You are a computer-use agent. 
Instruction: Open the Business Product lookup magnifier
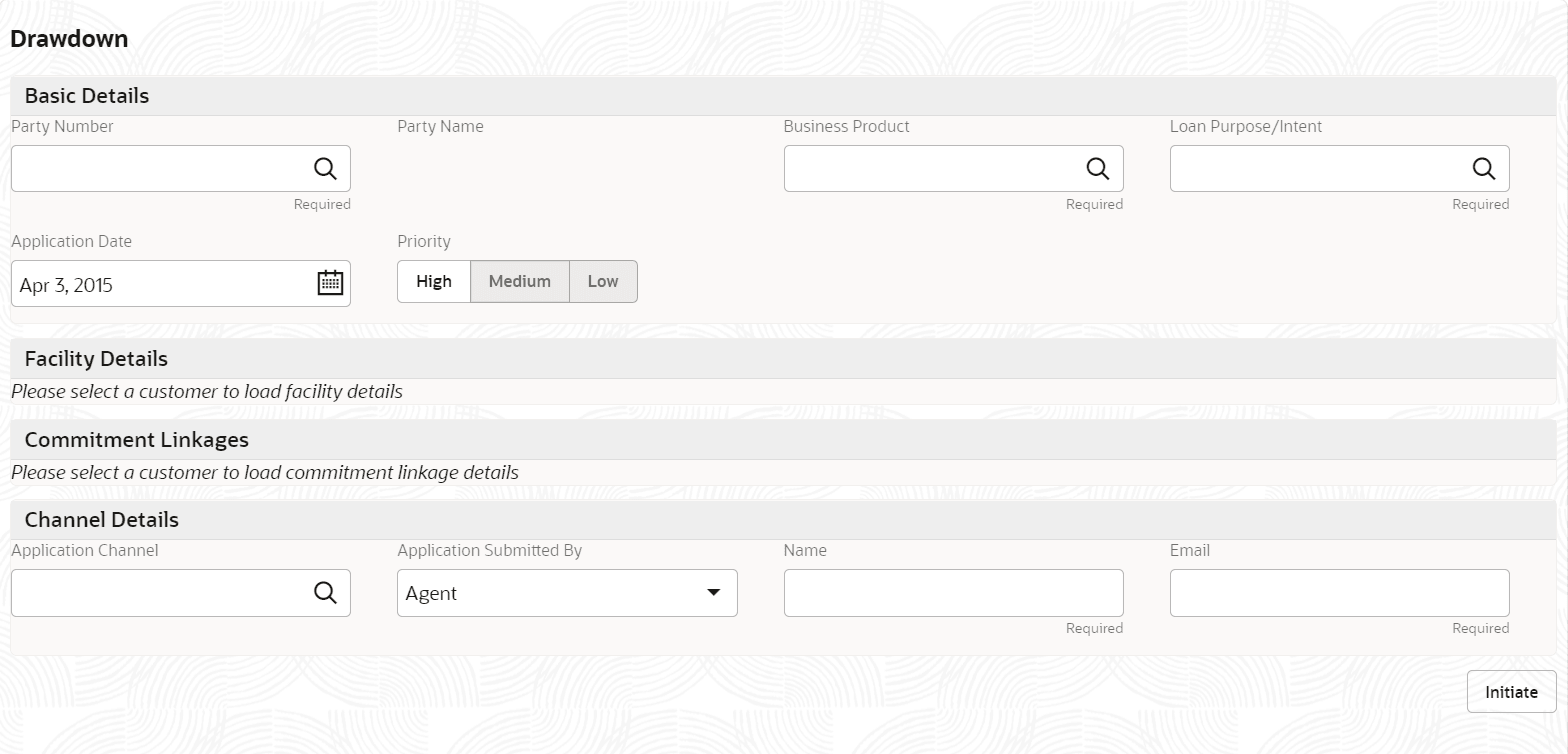[x=1098, y=169]
